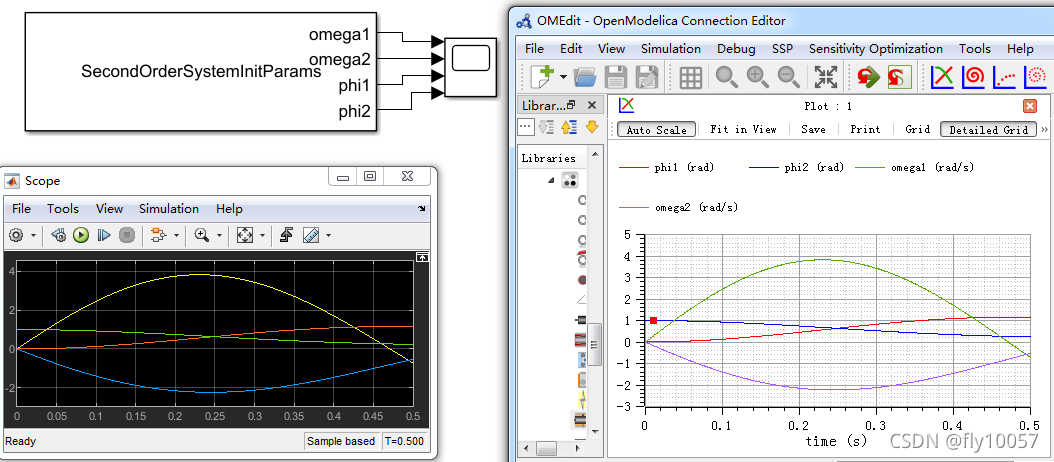The image size is (1054, 462).
Task: Open Scope Tools menu
Action: pos(63,209)
